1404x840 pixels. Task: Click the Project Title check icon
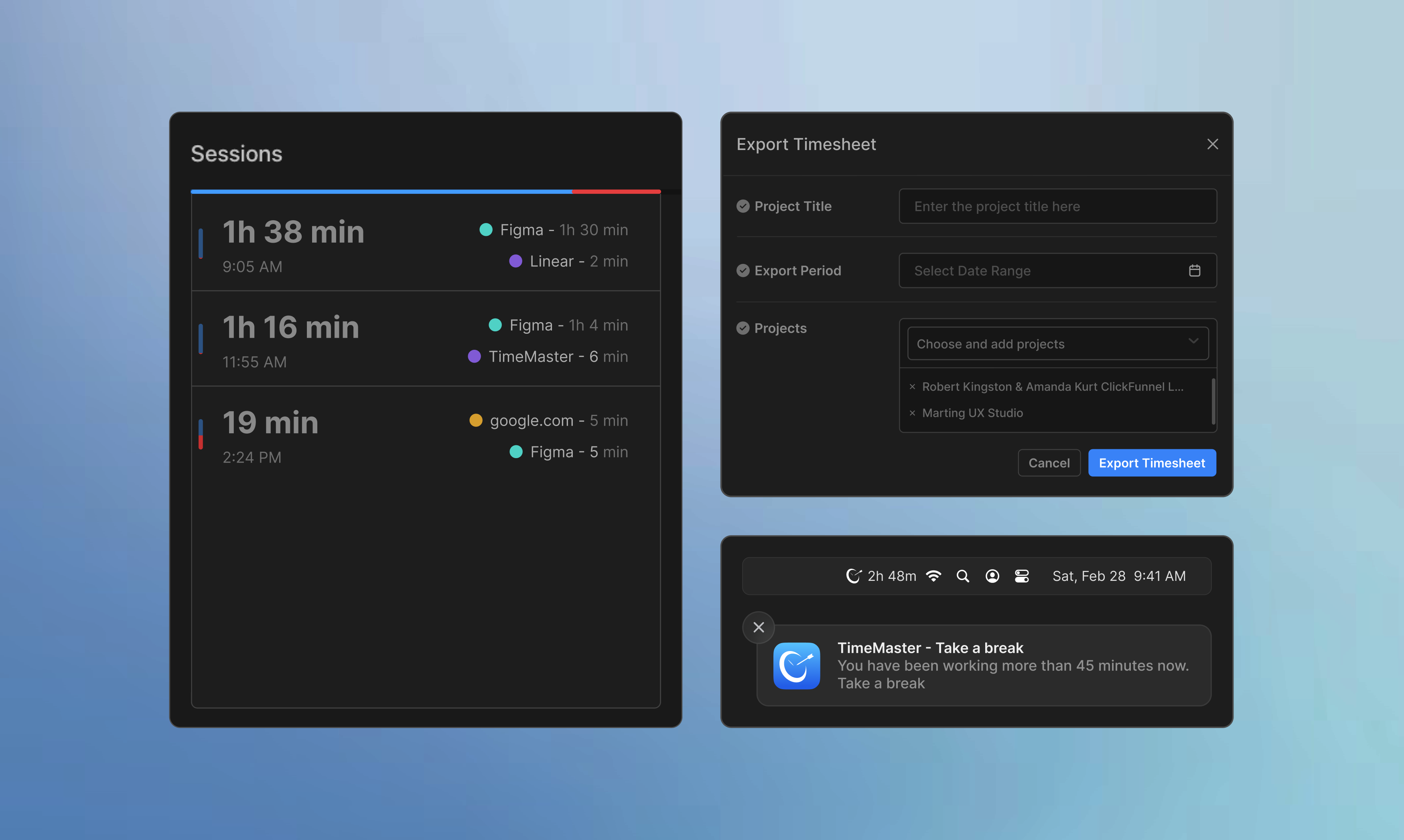click(743, 206)
